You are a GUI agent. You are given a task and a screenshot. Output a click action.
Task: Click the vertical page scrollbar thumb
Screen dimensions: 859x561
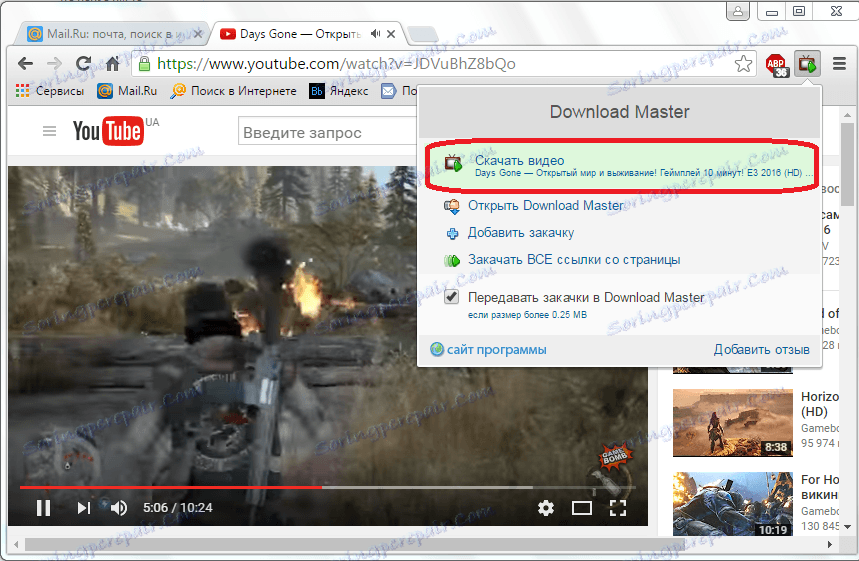tap(848, 162)
